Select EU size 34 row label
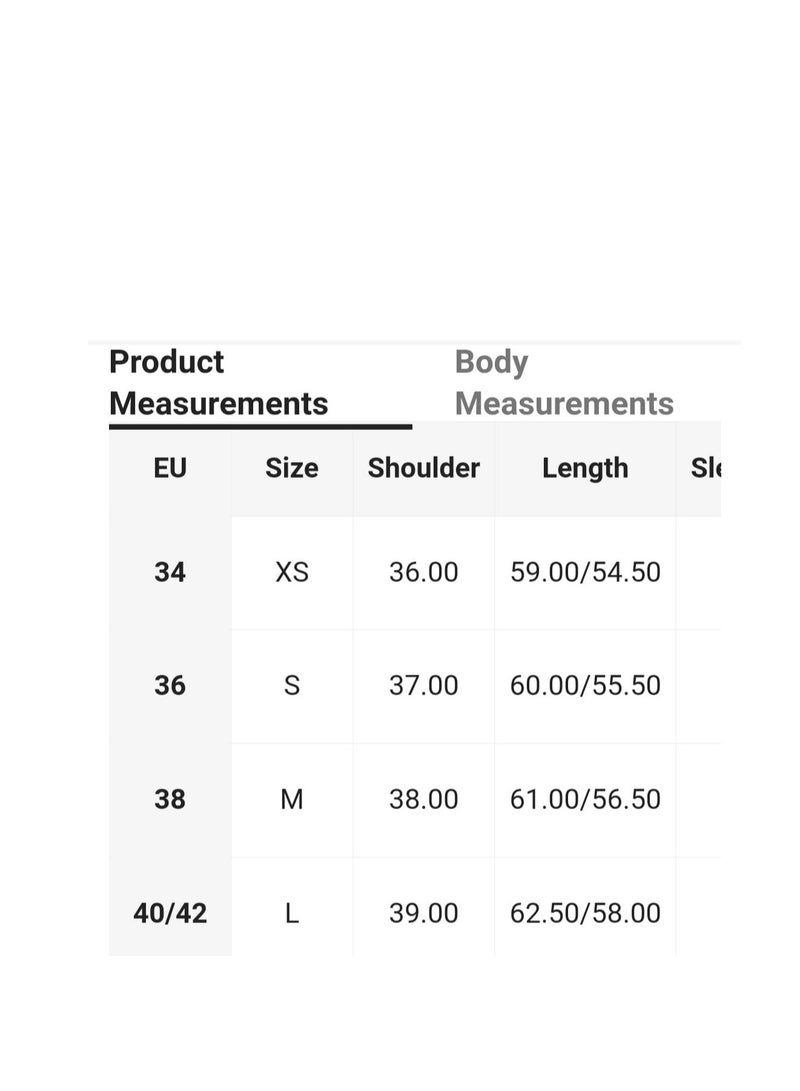800x1091 pixels. click(x=170, y=573)
